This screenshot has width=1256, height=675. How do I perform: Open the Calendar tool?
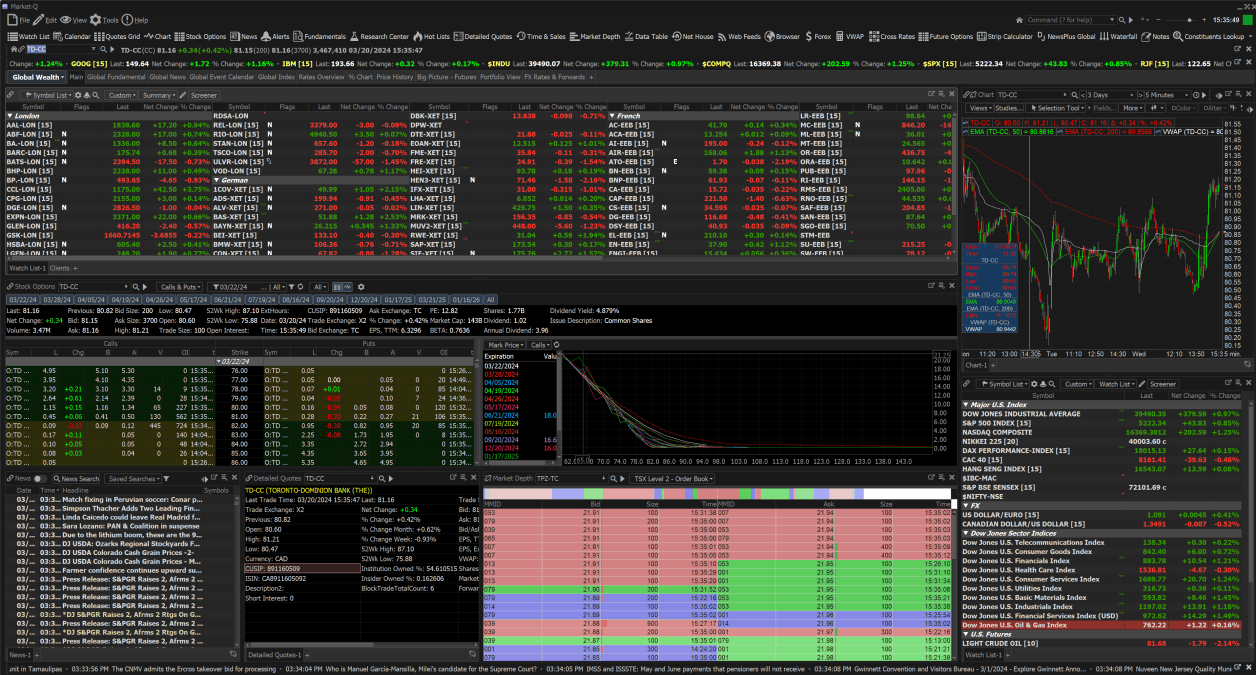71,36
